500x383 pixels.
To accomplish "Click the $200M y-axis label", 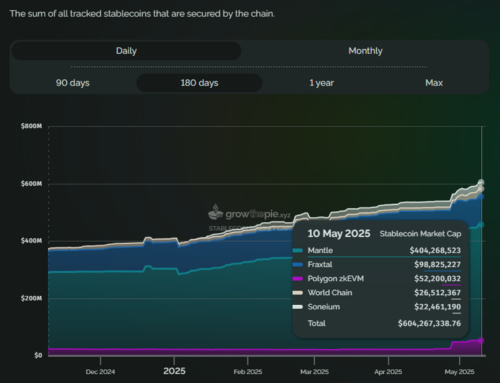I will tap(31, 298).
